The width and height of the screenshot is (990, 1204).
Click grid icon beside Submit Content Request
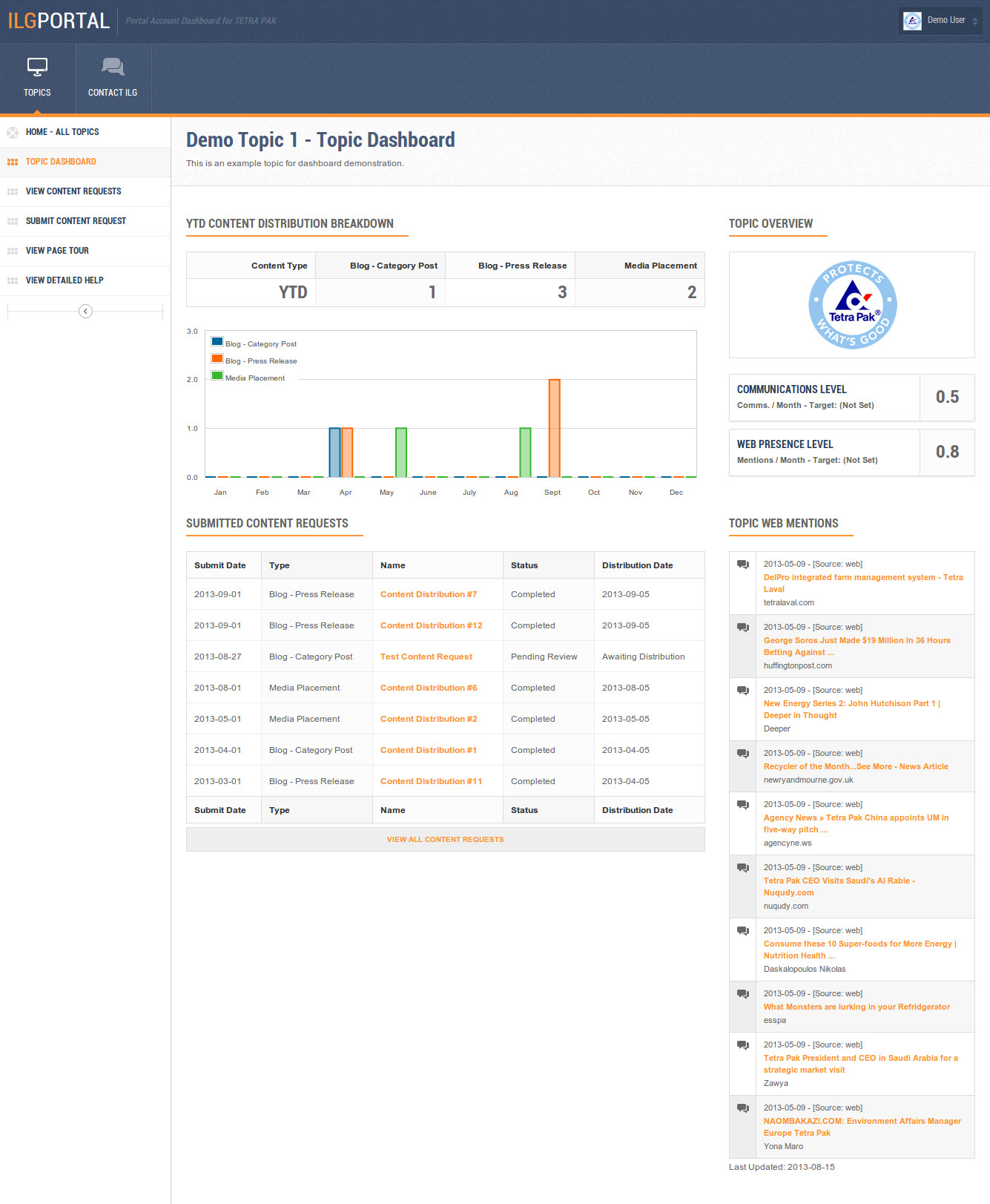pos(13,221)
